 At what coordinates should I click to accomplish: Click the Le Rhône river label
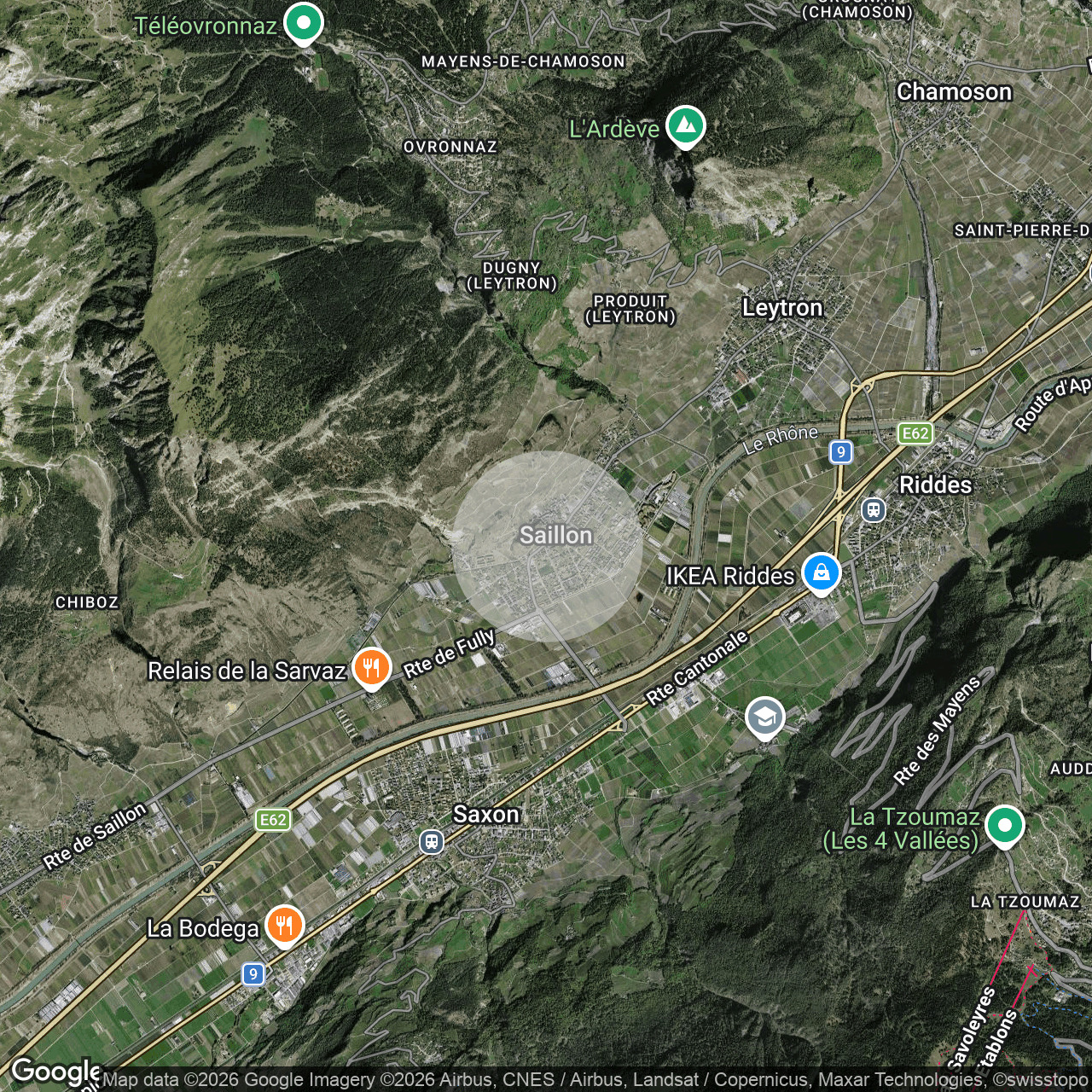780,439
